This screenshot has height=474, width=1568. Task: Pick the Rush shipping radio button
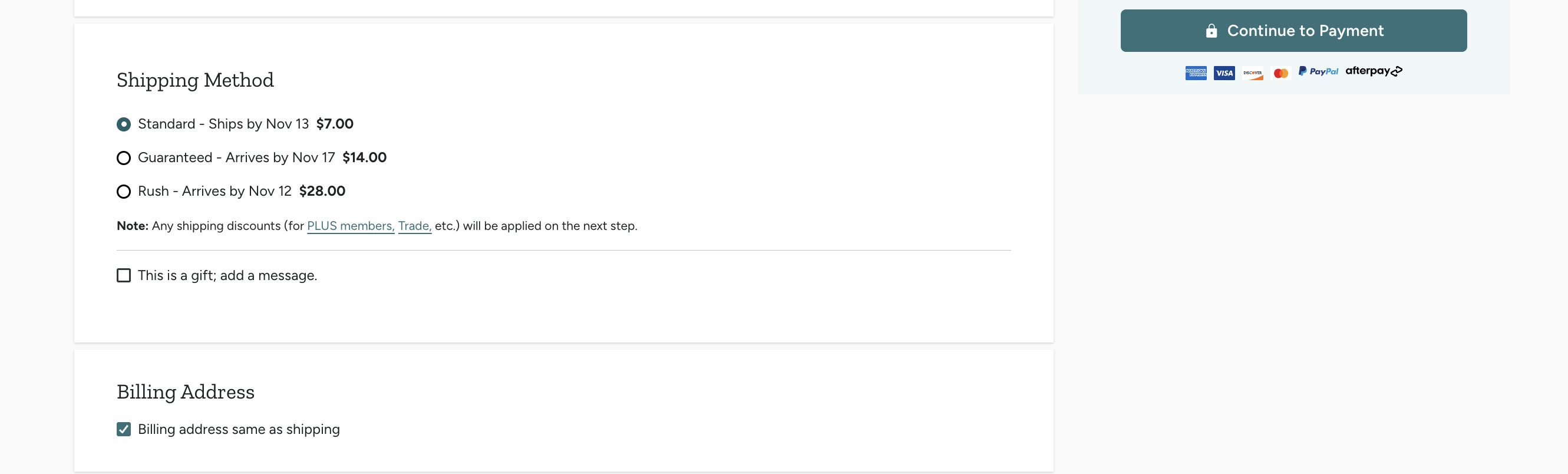coord(124,192)
